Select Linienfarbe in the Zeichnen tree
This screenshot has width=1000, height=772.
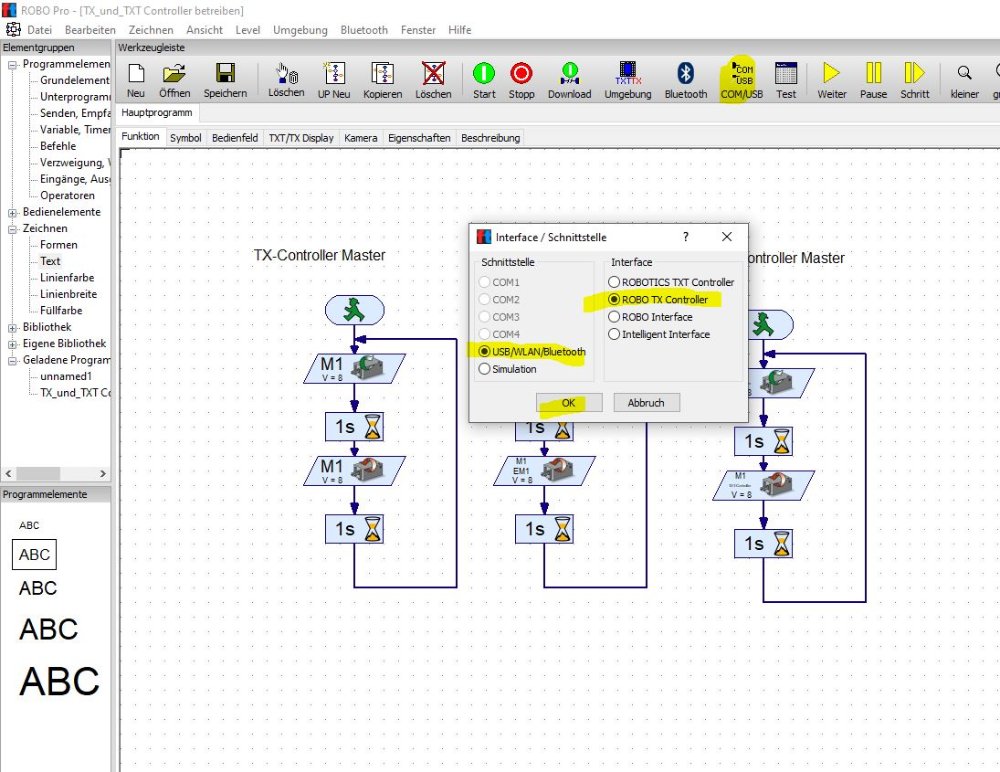pos(67,278)
